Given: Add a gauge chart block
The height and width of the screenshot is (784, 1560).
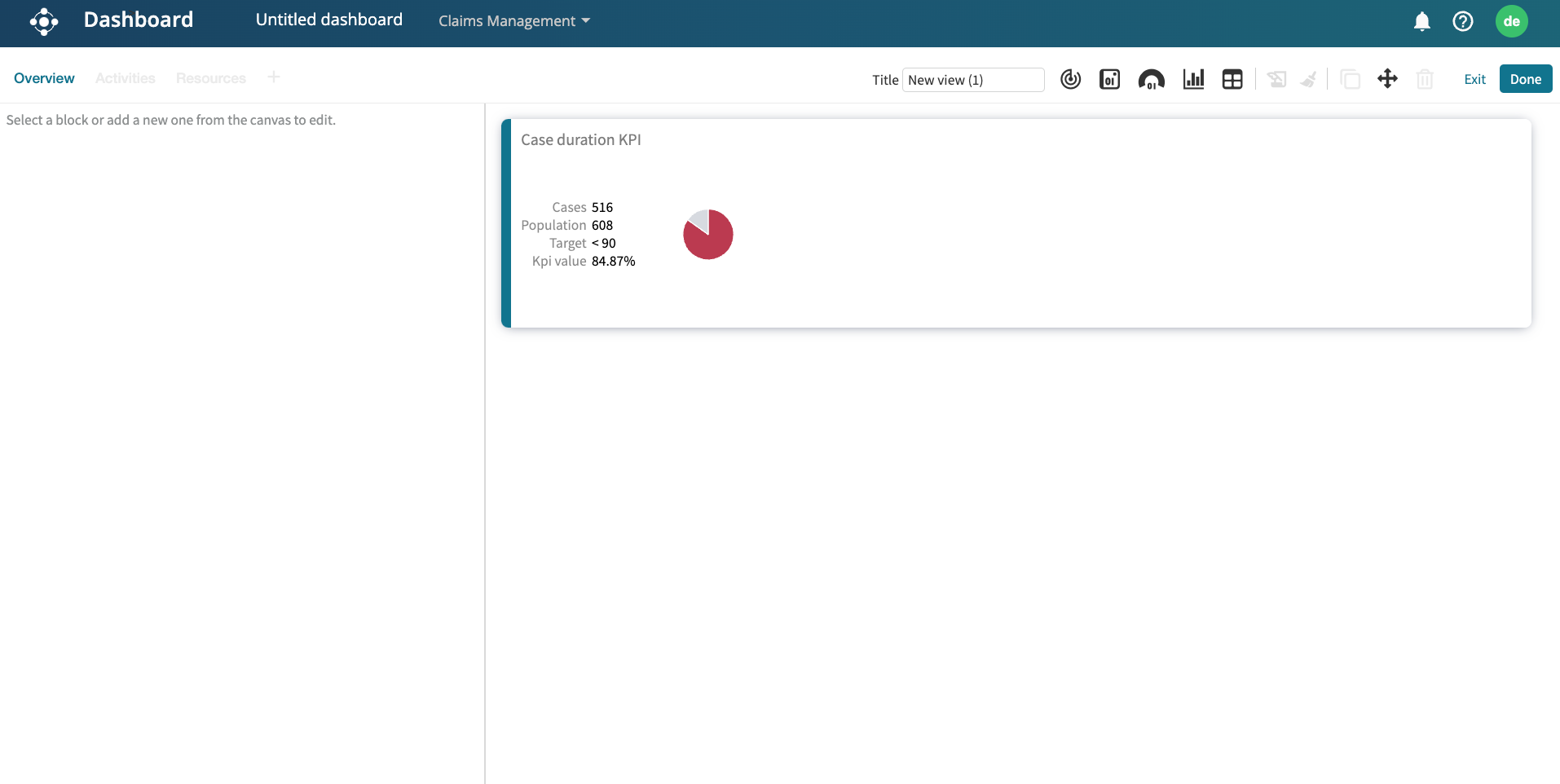Looking at the screenshot, I should pyautogui.click(x=1151, y=79).
